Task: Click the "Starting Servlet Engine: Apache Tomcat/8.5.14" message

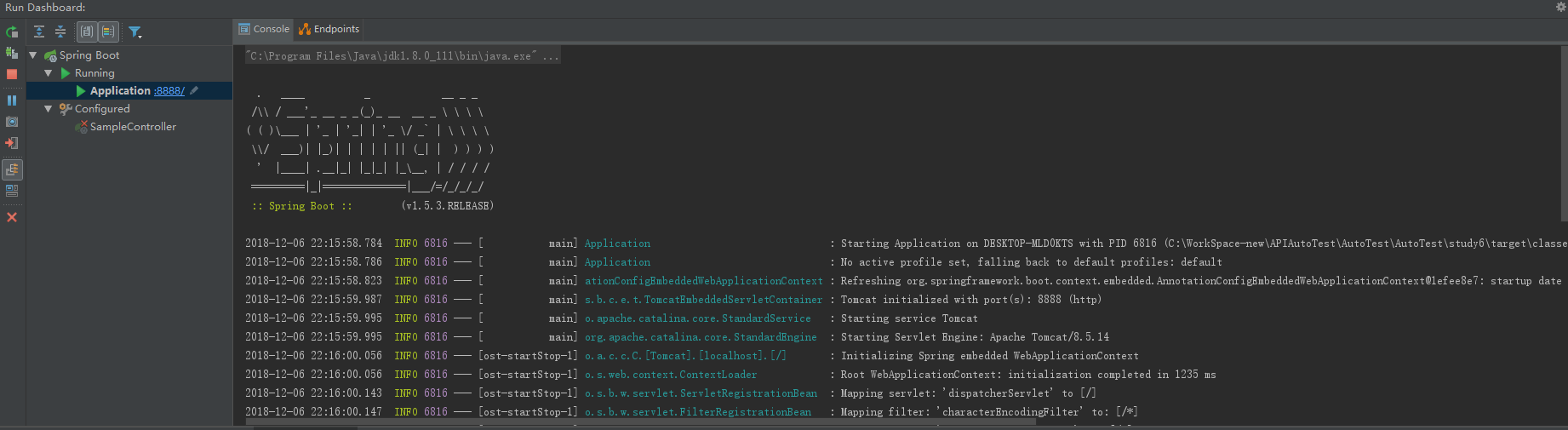Action: point(975,337)
